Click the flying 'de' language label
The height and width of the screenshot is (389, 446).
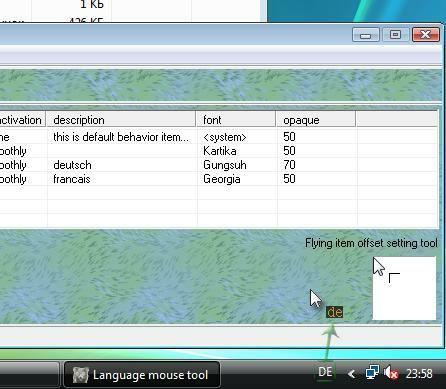click(x=334, y=312)
